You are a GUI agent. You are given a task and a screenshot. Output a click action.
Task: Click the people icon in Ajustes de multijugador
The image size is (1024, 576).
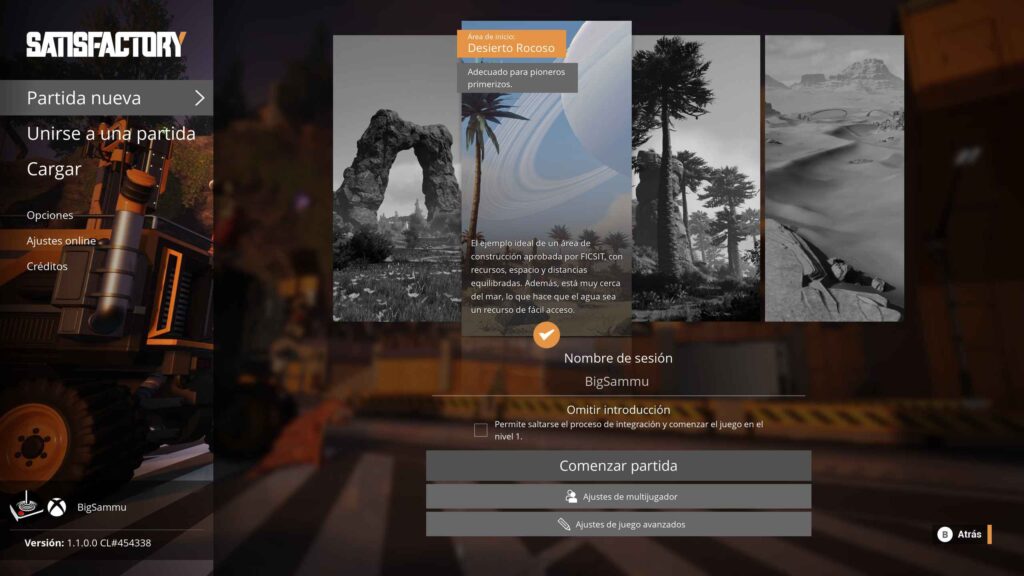click(x=571, y=496)
